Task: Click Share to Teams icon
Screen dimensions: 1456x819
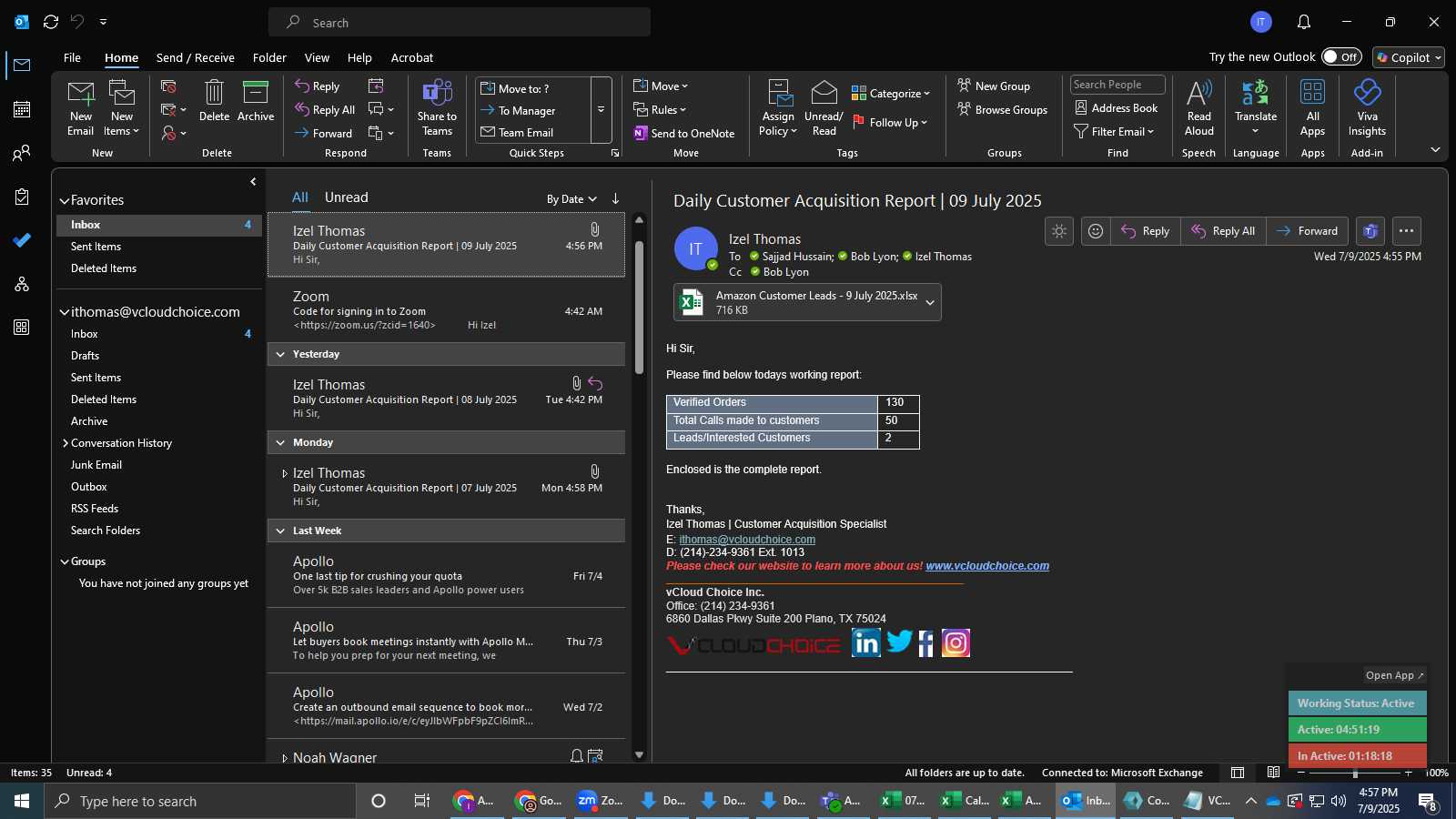Action: [437, 108]
